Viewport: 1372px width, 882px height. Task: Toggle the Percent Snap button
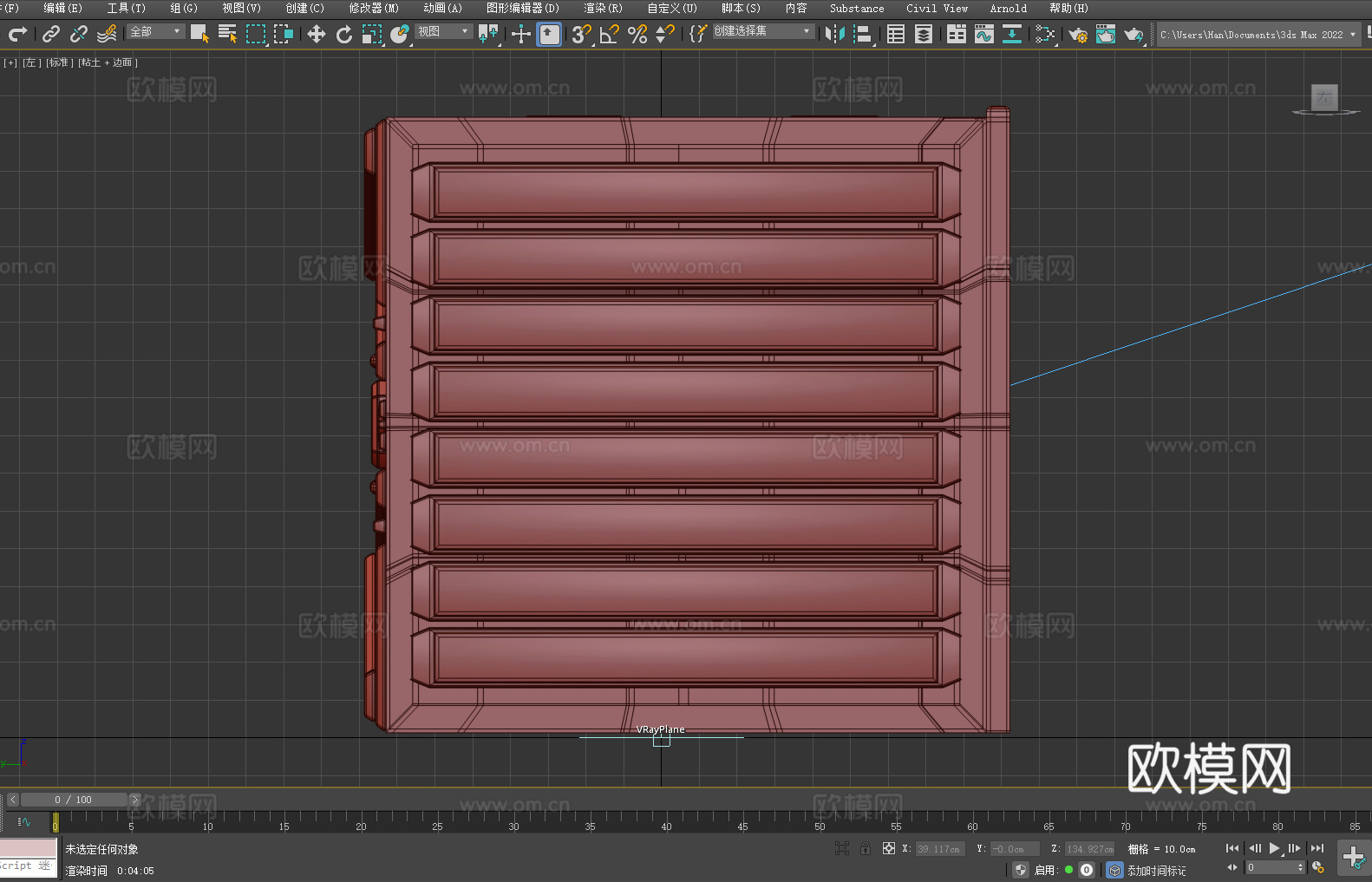[x=637, y=34]
